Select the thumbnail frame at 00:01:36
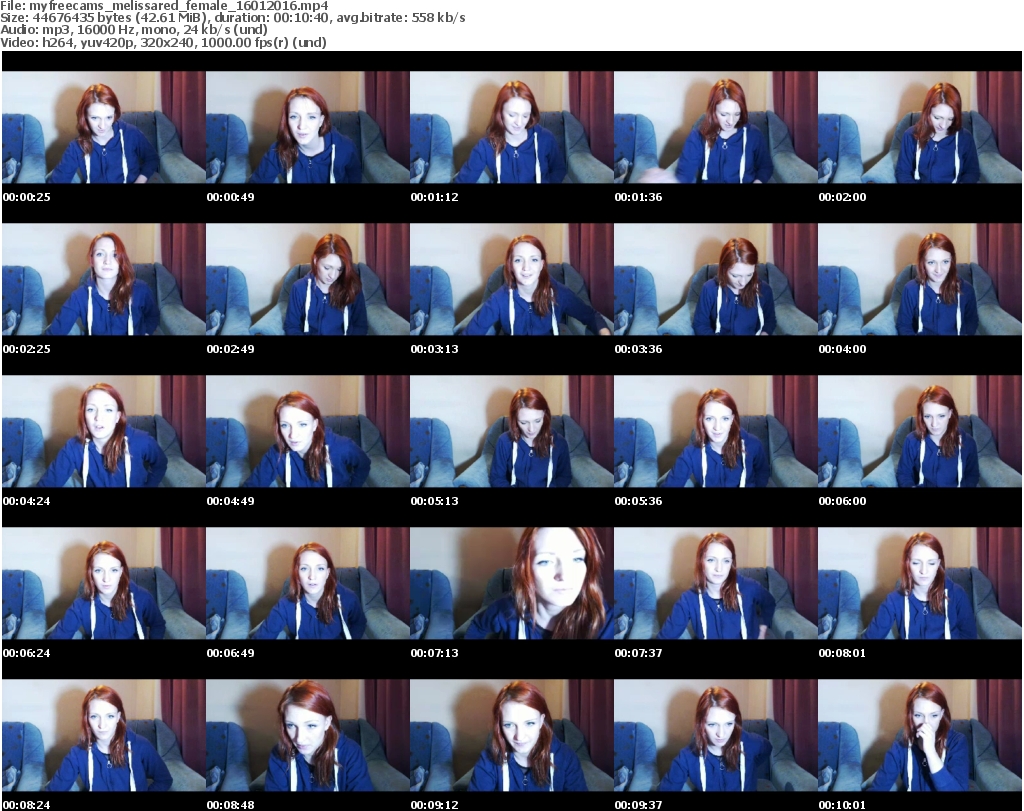 [716, 127]
